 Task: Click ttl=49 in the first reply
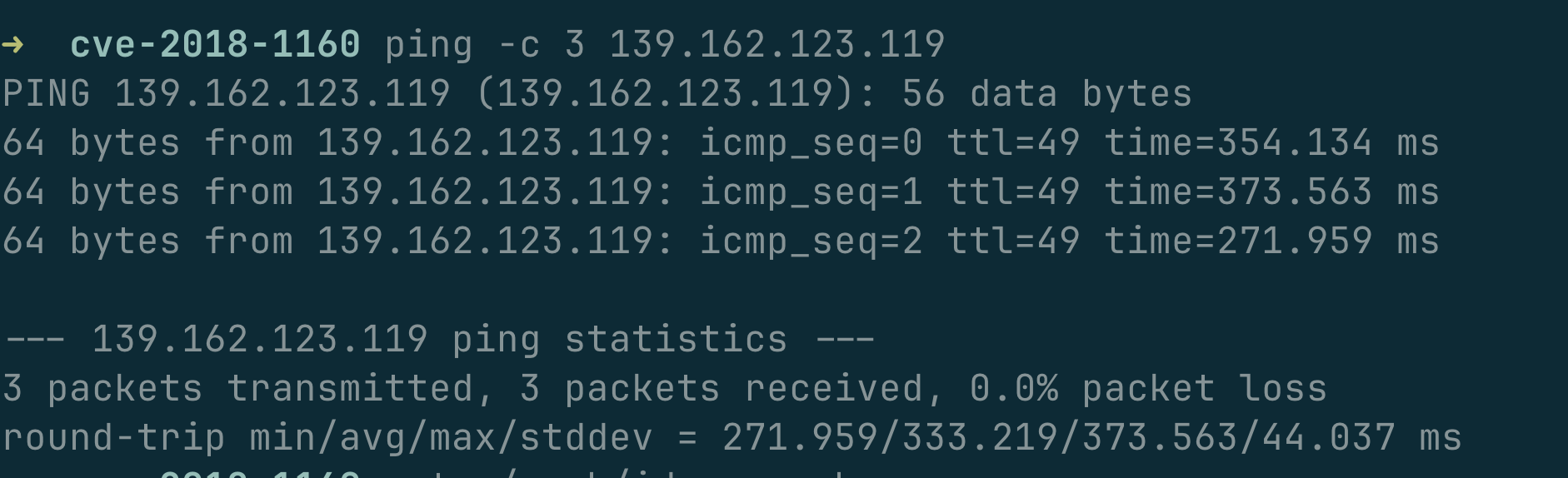tap(1013, 142)
